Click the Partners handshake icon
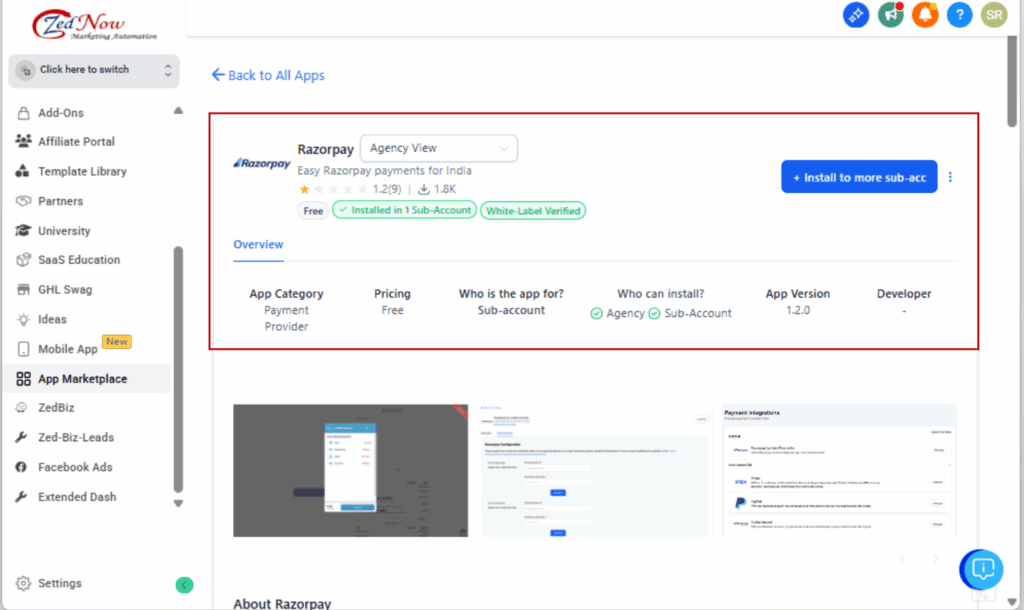The height and width of the screenshot is (610, 1024). [x=24, y=201]
